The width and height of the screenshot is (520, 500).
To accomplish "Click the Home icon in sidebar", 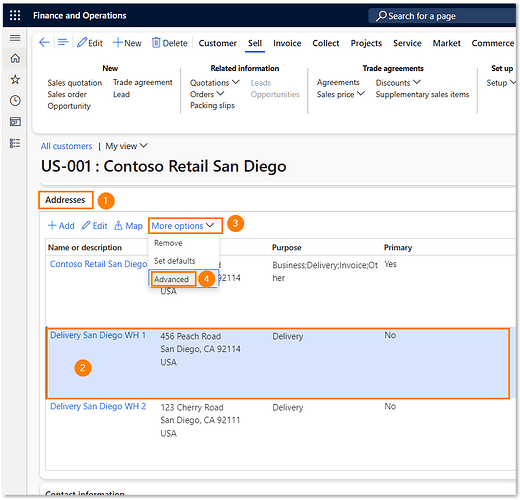I will [x=15, y=58].
